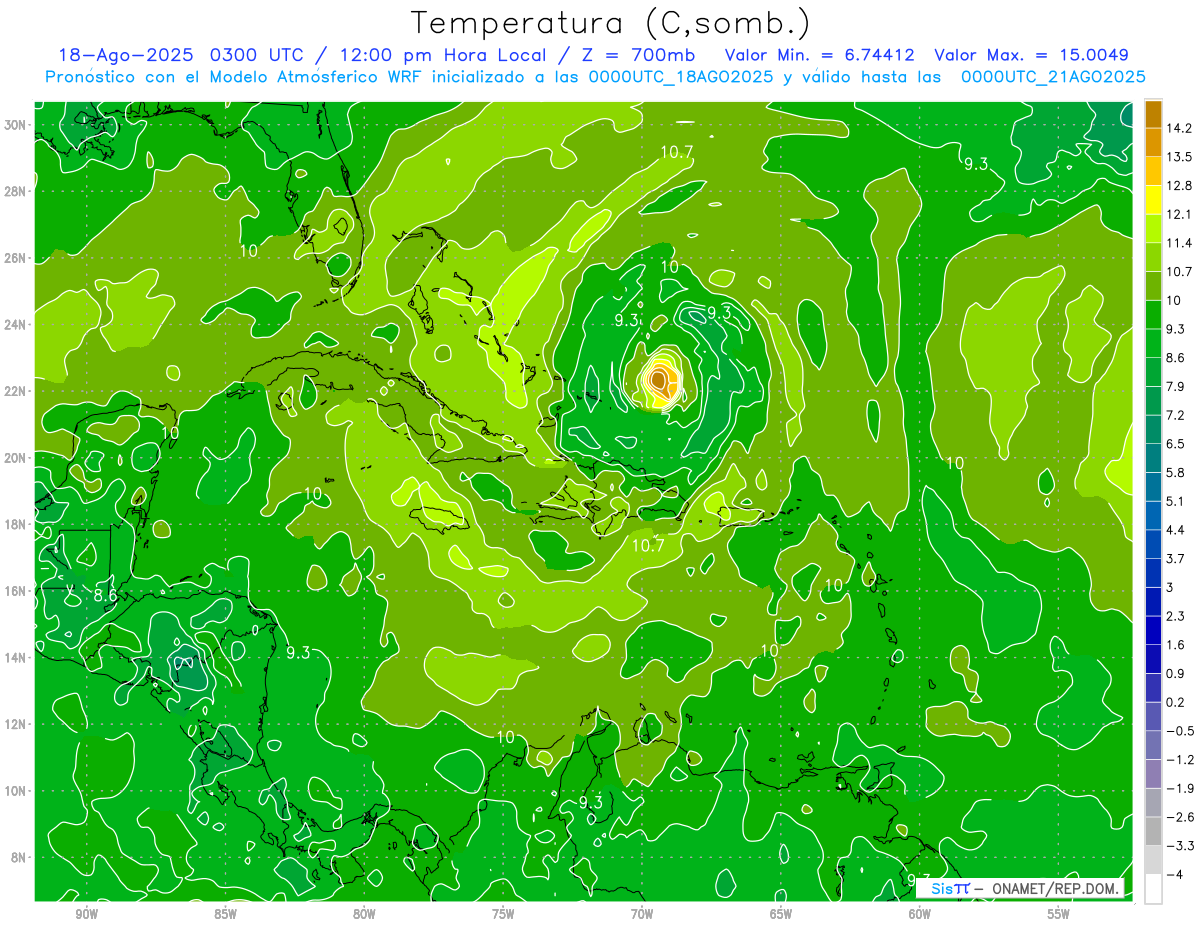This screenshot has width=1200, height=927.
Task: Click the "13.5" color legend value
Action: 1178,157
